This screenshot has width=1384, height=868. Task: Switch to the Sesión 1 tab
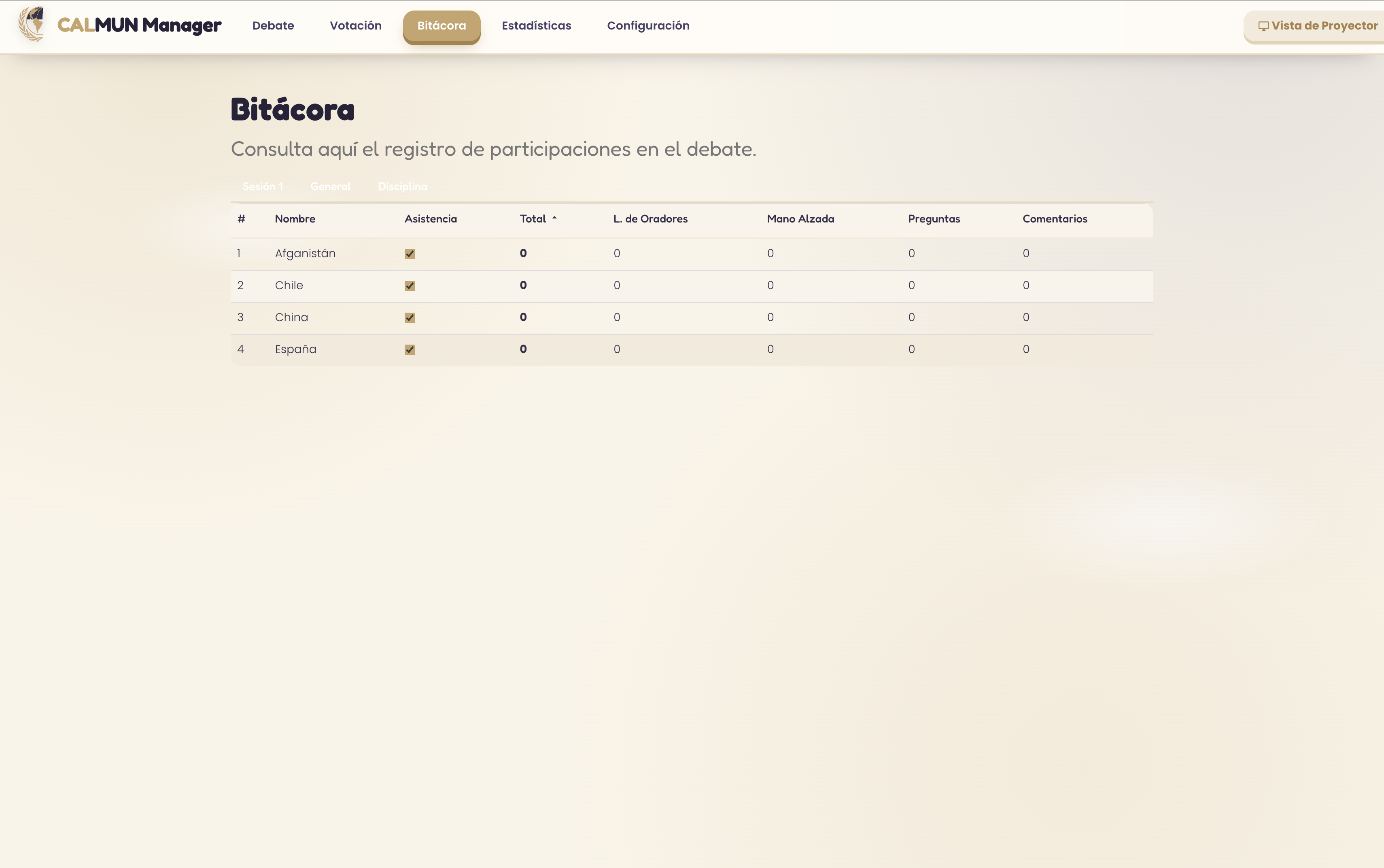click(263, 186)
